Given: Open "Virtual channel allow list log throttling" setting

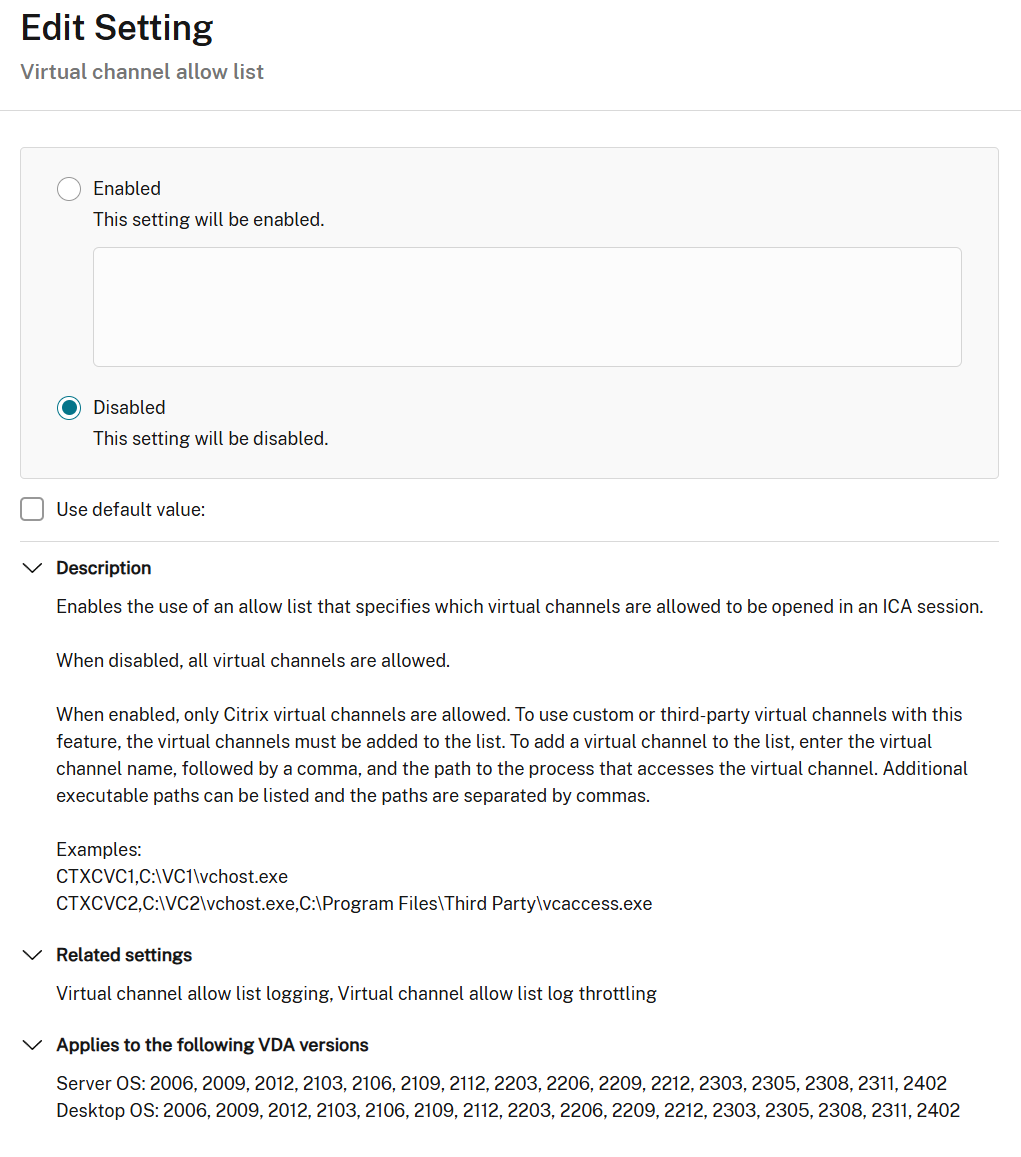Looking at the screenshot, I should pyautogui.click(x=497, y=994).
